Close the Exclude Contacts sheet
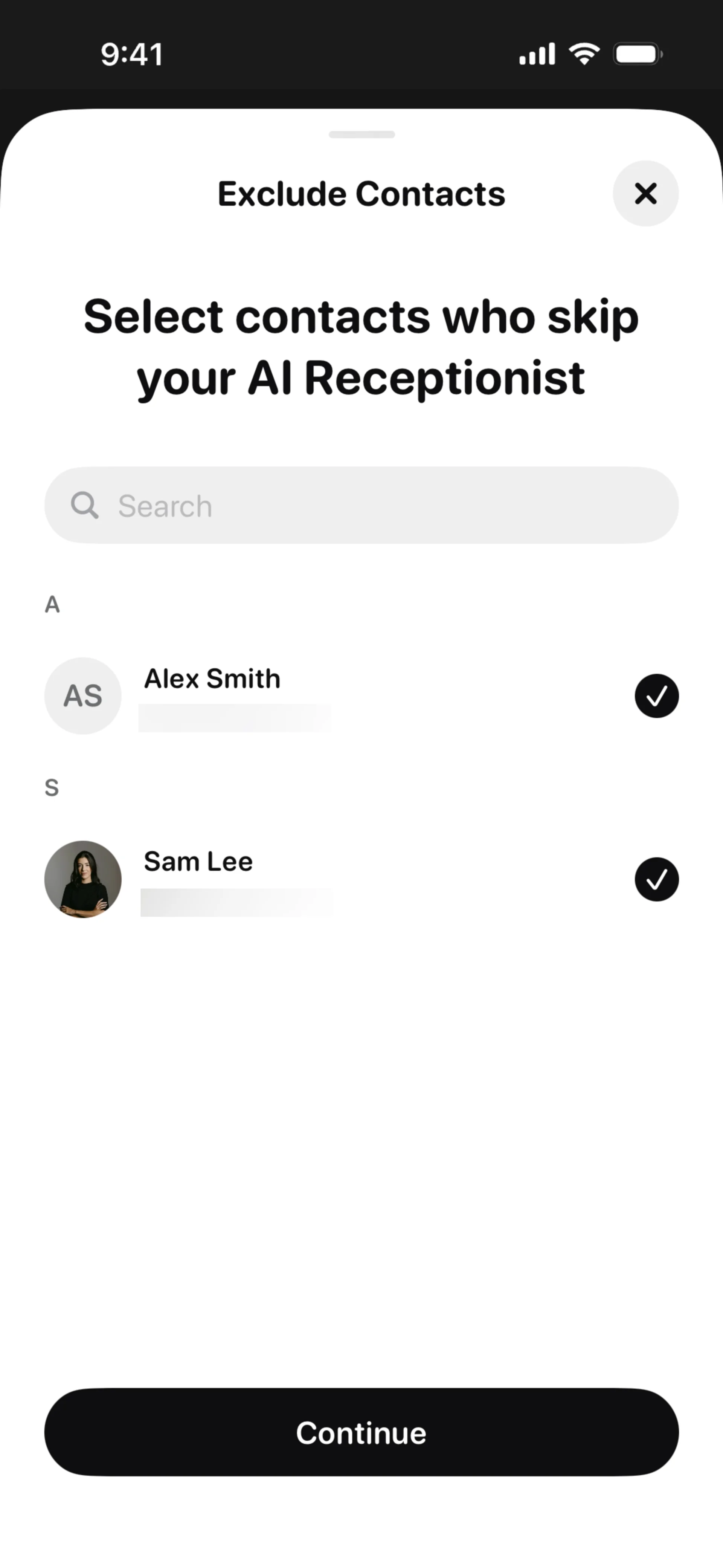The width and height of the screenshot is (723, 1568). (x=645, y=194)
